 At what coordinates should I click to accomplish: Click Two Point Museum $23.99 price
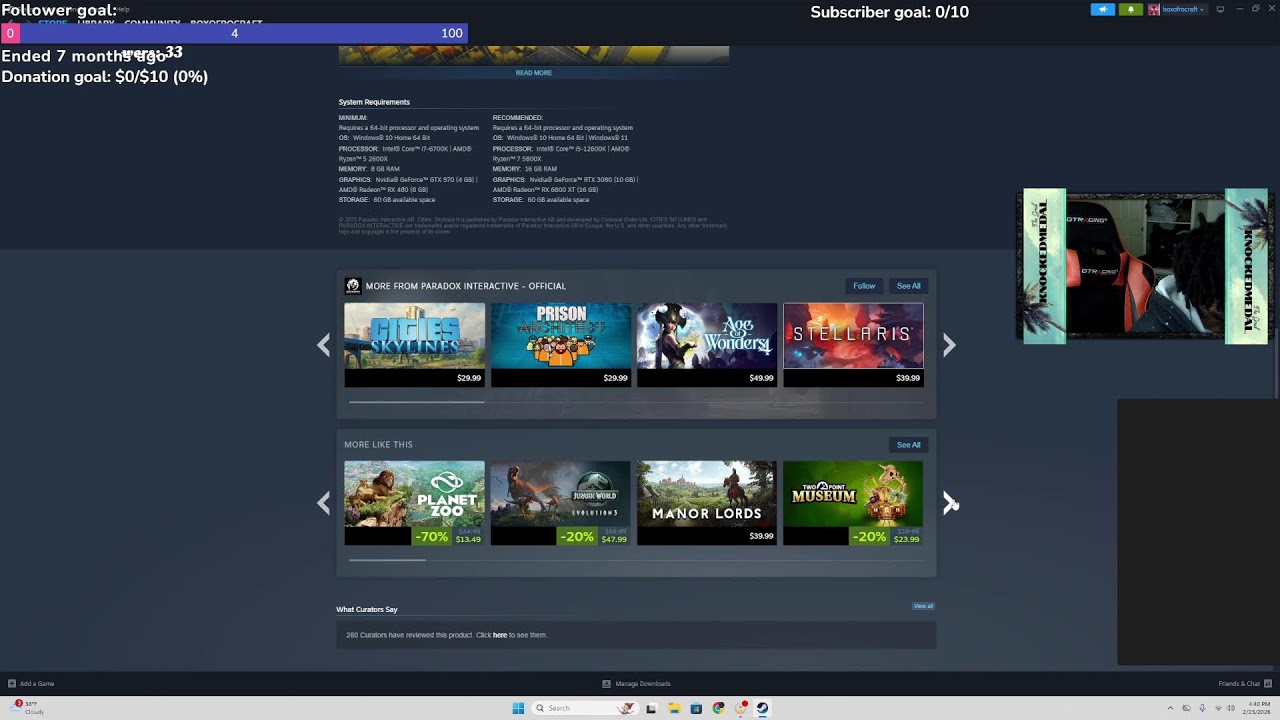coord(906,540)
